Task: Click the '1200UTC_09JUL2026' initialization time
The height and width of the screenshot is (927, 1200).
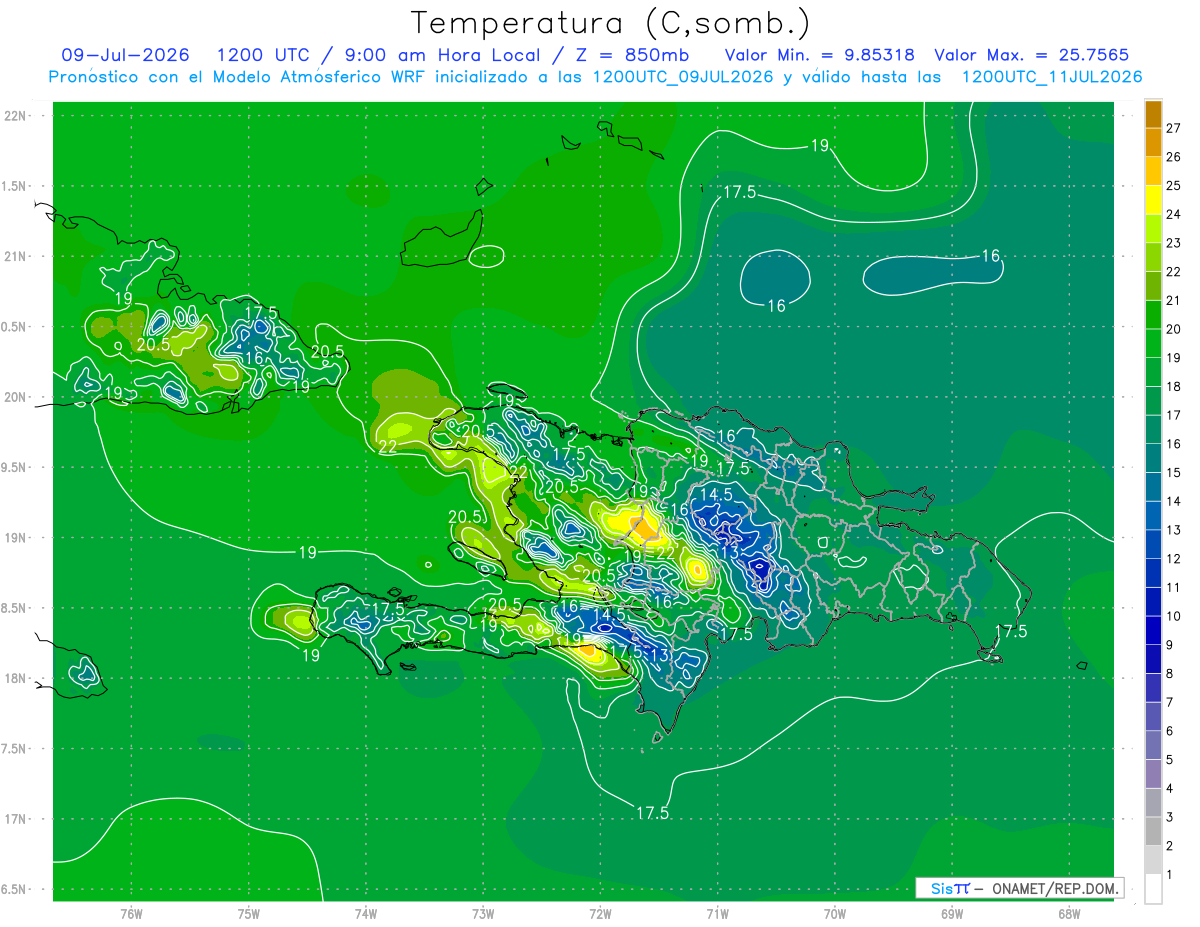Action: pyautogui.click(x=683, y=77)
